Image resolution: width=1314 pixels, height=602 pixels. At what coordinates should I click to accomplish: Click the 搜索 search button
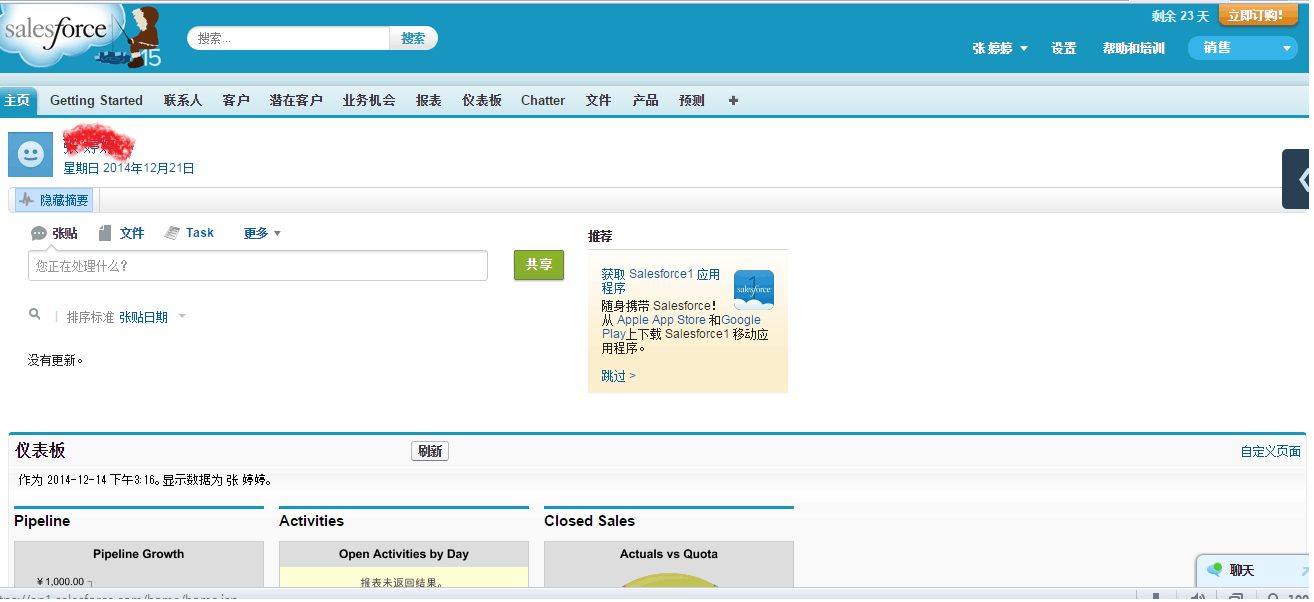[413, 38]
